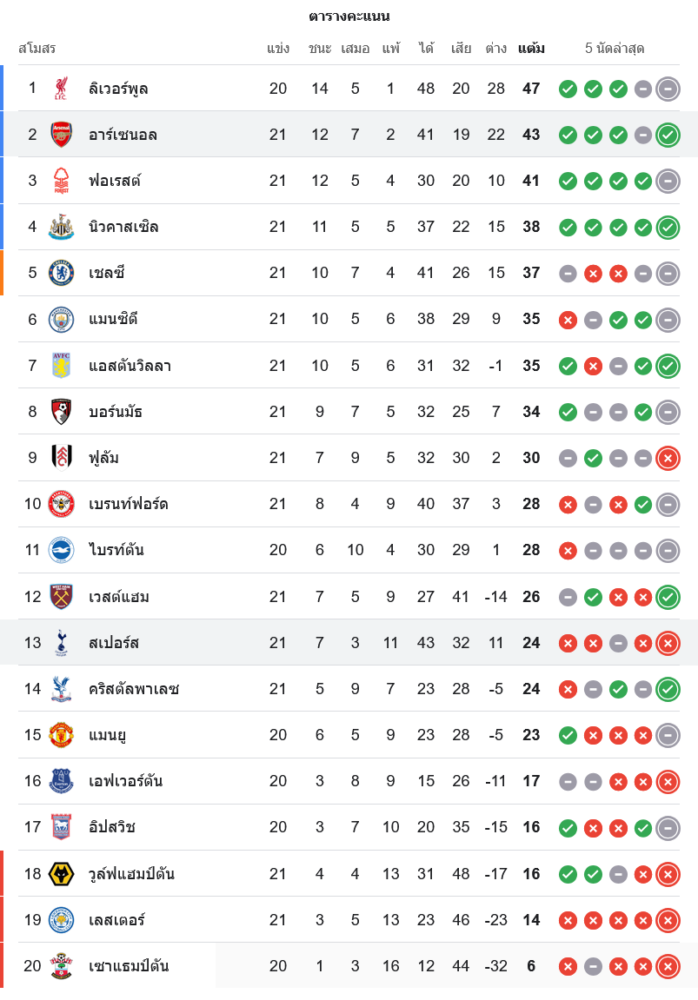Select the เซาแธมป์ตัน team name
The height and width of the screenshot is (1000, 698).
pyautogui.click(x=129, y=966)
